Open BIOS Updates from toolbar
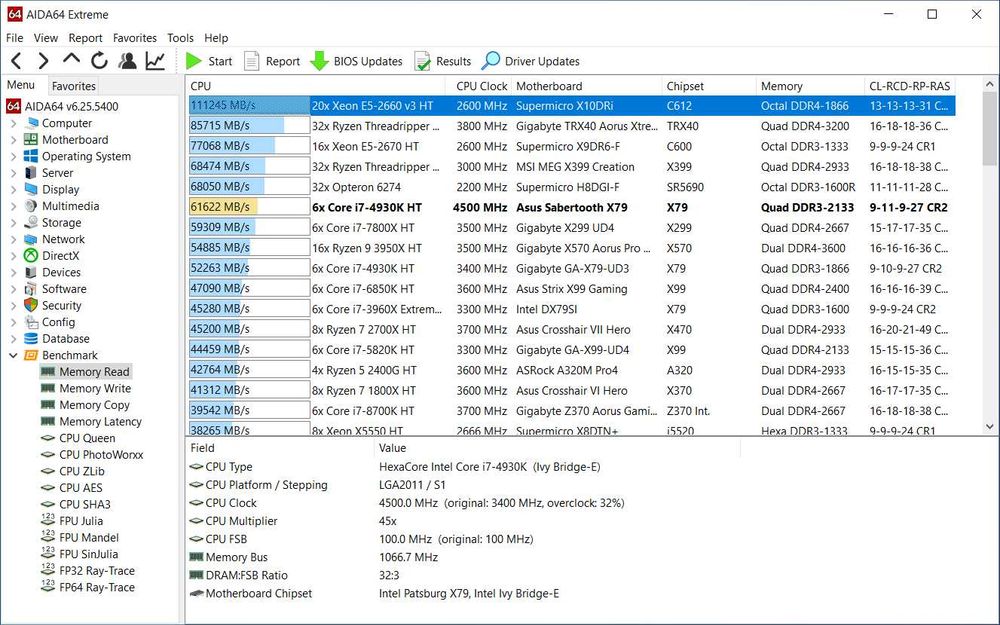The width and height of the screenshot is (1000, 625). point(356,61)
